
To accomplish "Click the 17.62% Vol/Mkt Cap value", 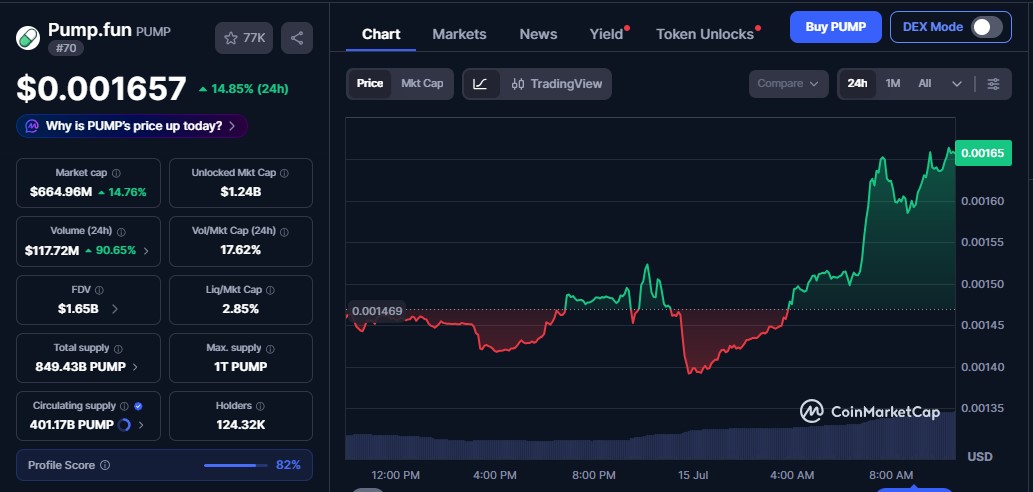I will 240,250.
